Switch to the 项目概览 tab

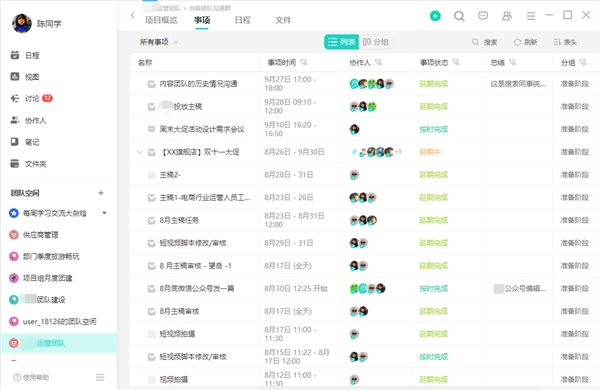point(161,20)
